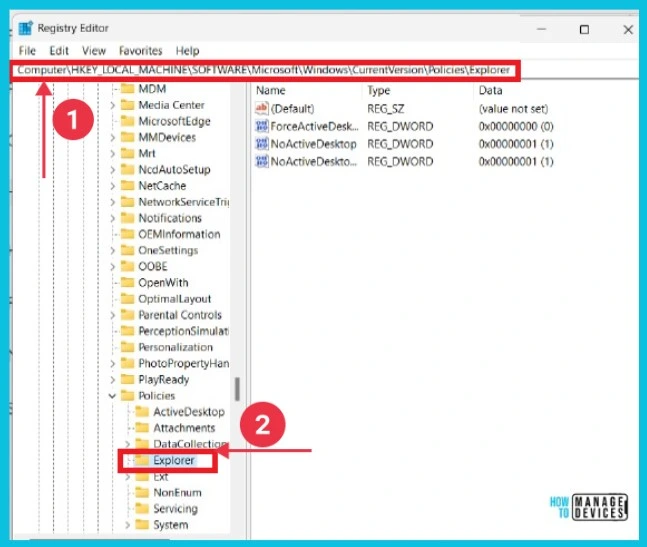Collapse the Policies key

point(112,396)
